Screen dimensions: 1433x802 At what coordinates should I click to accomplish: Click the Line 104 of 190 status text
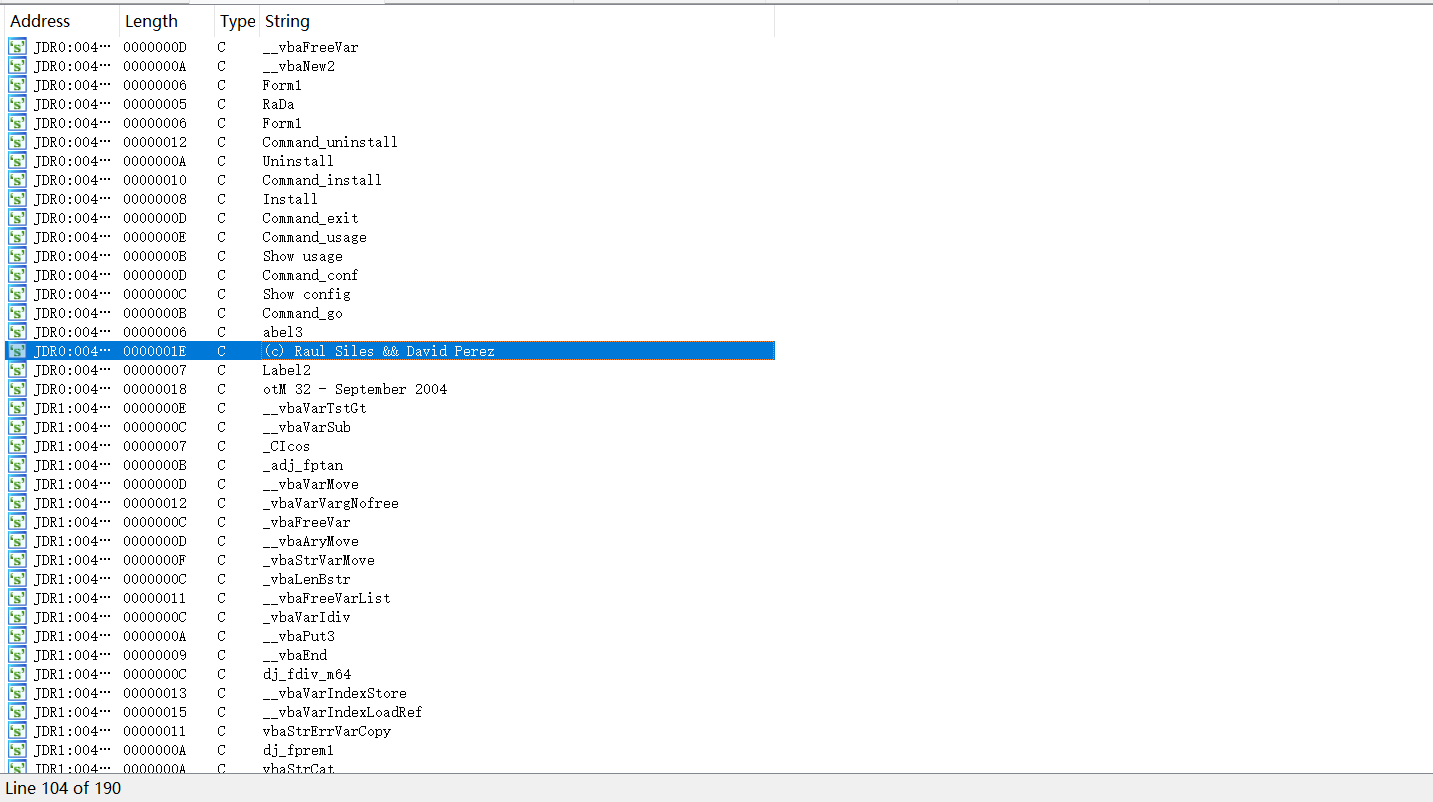coord(63,788)
